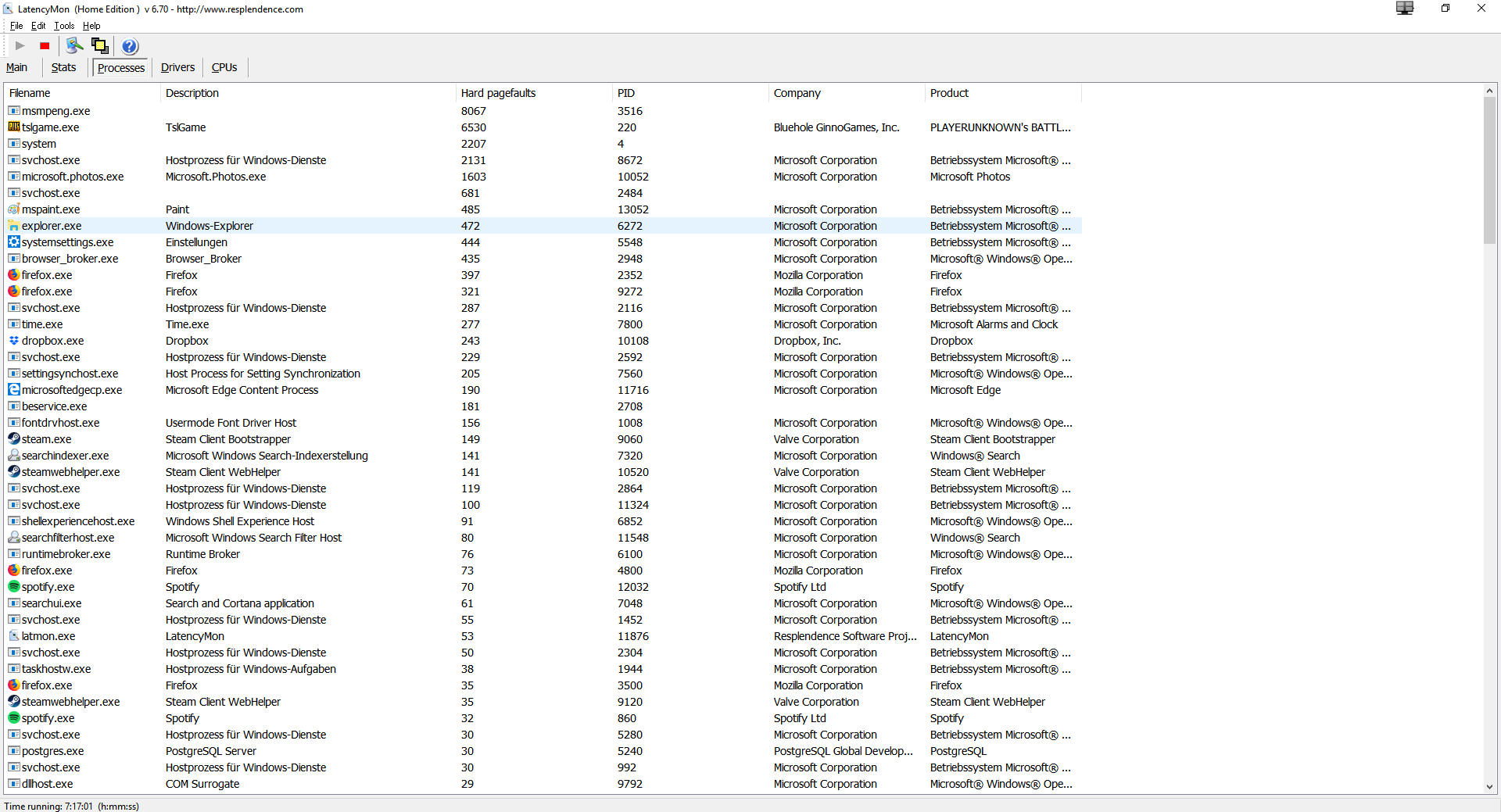Click the list's scroll up arrow
Viewport: 1501px width, 812px height.
coord(1489,91)
